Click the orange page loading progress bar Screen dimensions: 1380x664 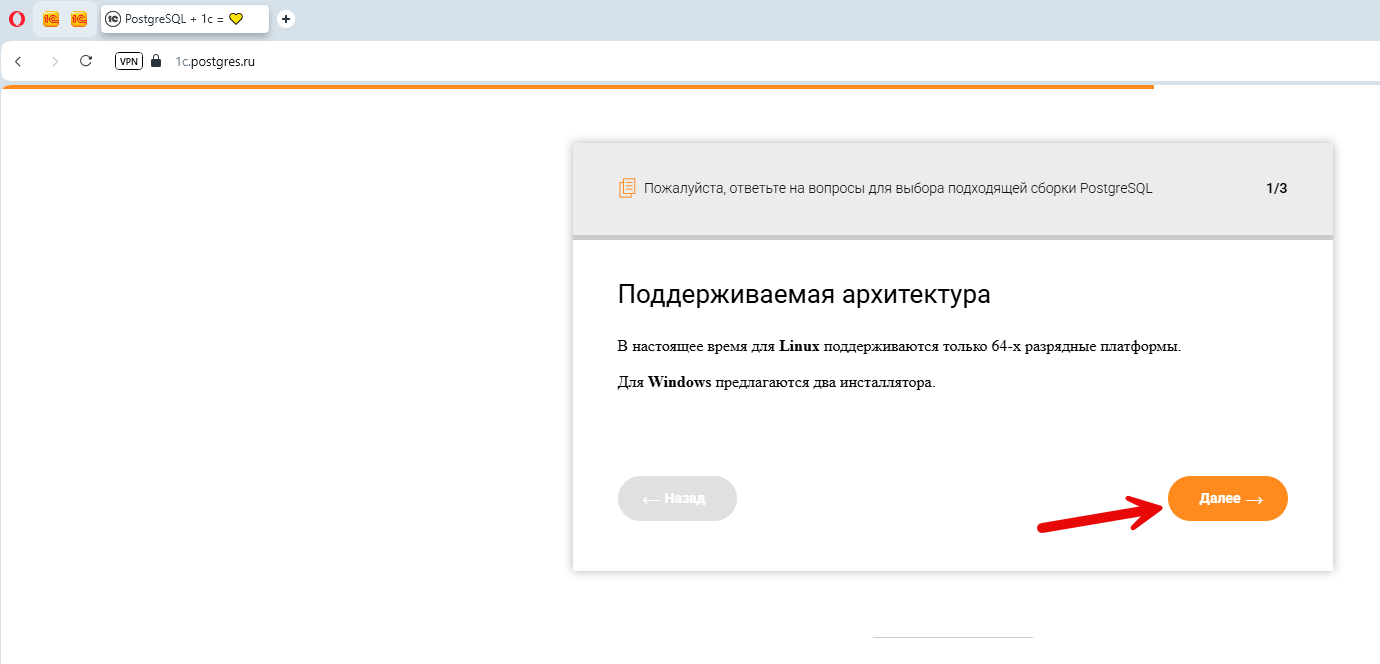click(x=577, y=87)
